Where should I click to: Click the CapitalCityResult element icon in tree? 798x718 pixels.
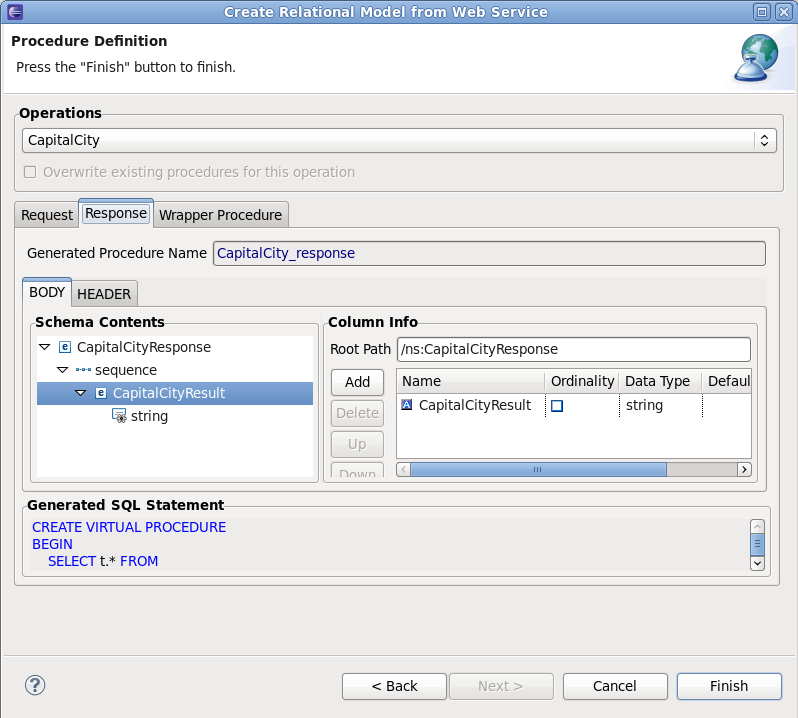(101, 393)
